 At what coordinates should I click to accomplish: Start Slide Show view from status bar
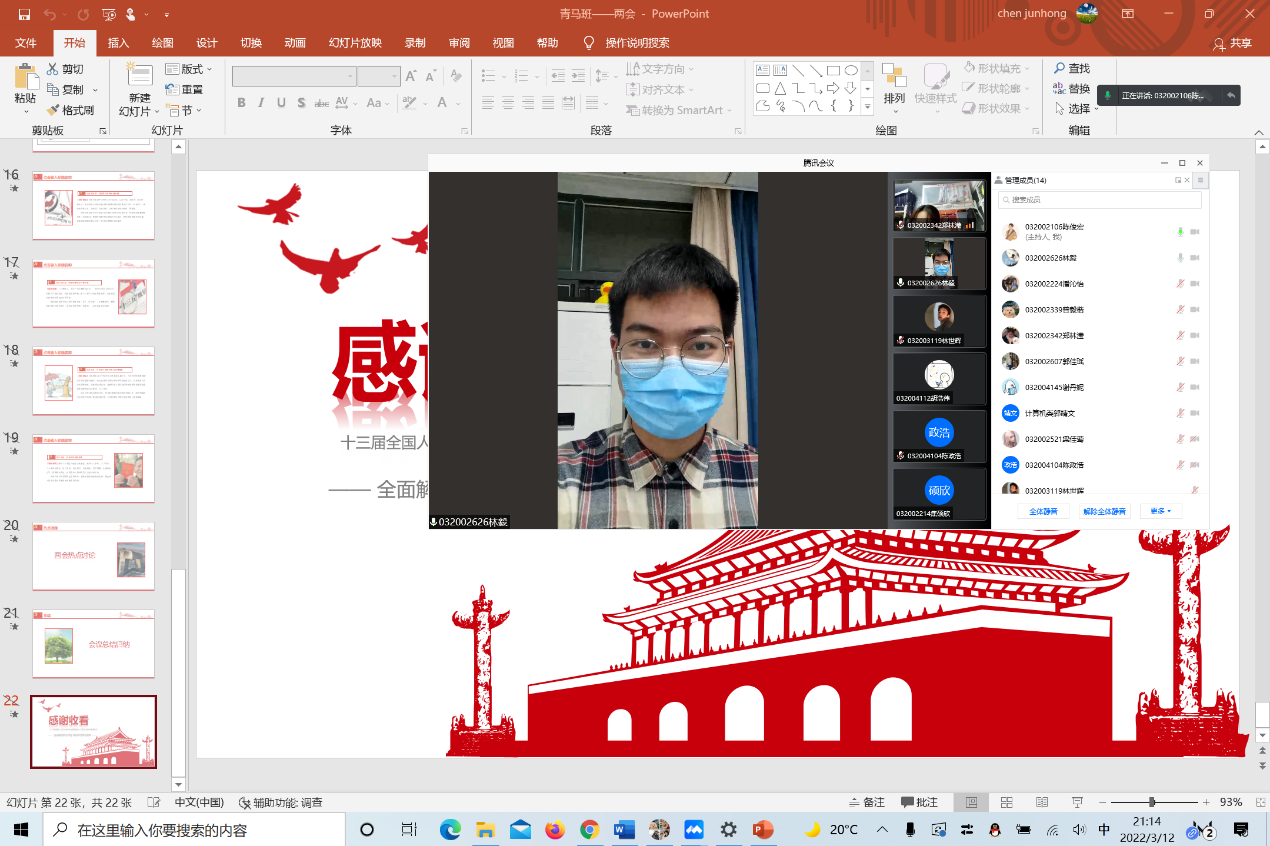point(1076,802)
